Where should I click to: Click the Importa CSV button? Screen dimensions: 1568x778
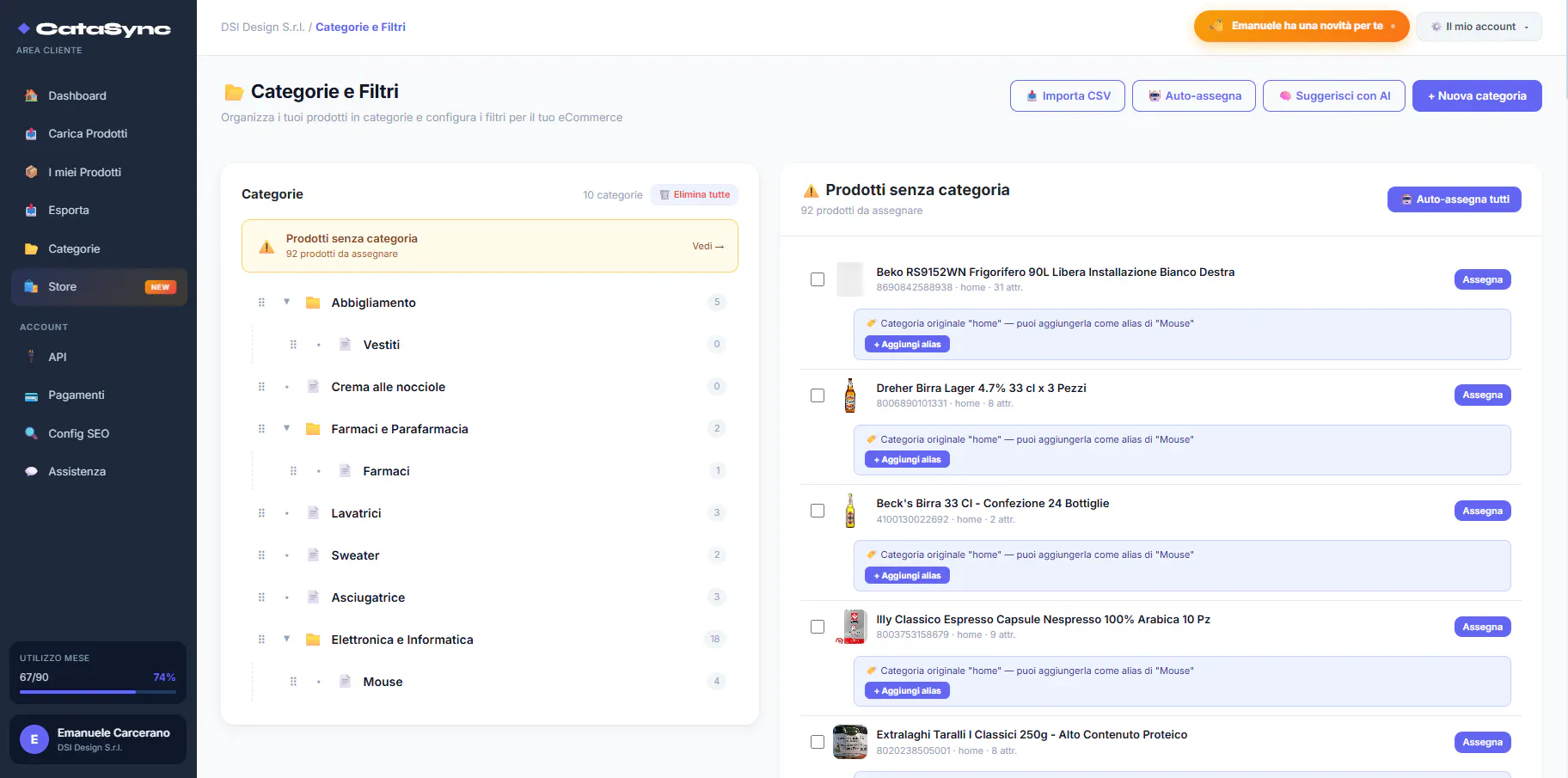point(1068,95)
